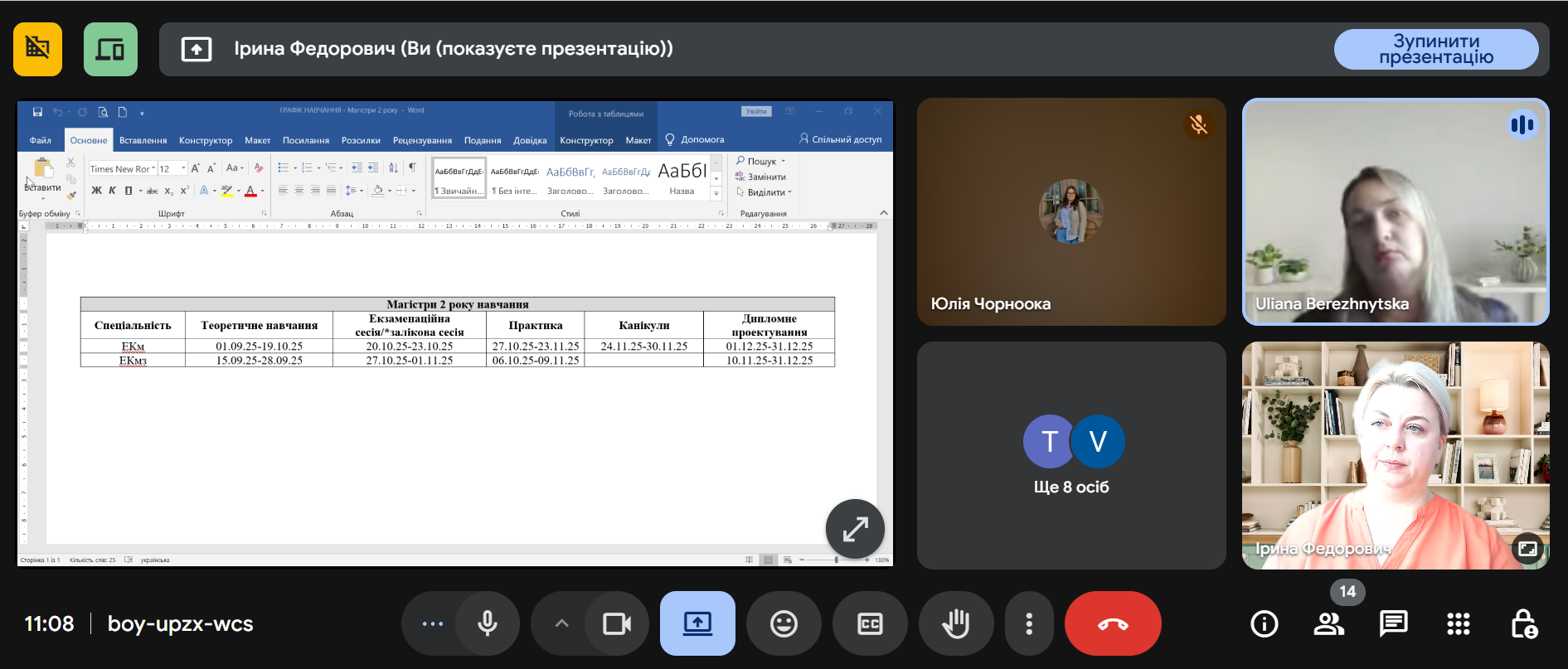The image size is (1568, 669).
Task: Open the emoji reactions panel
Action: pos(783,623)
